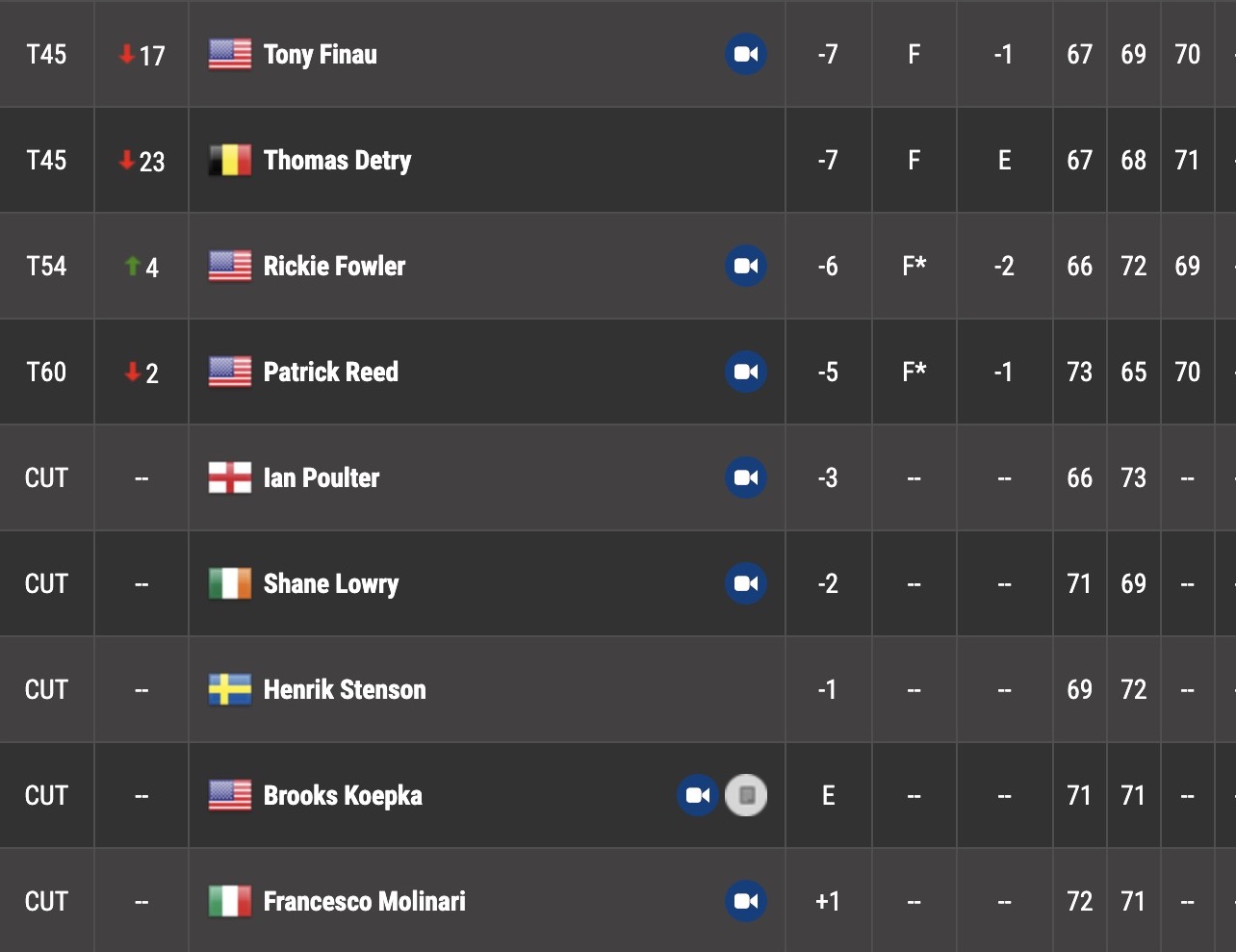The height and width of the screenshot is (952, 1236).
Task: Open Tony Finau's video highlights icon
Action: (x=746, y=54)
